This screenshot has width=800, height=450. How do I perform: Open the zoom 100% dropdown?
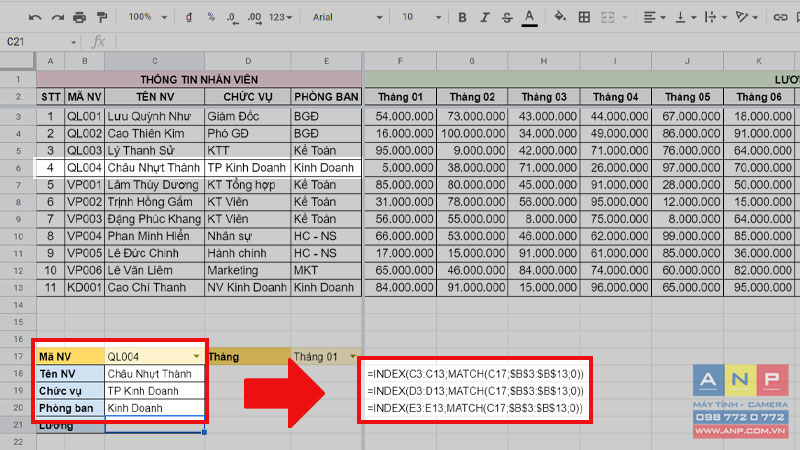[147, 17]
